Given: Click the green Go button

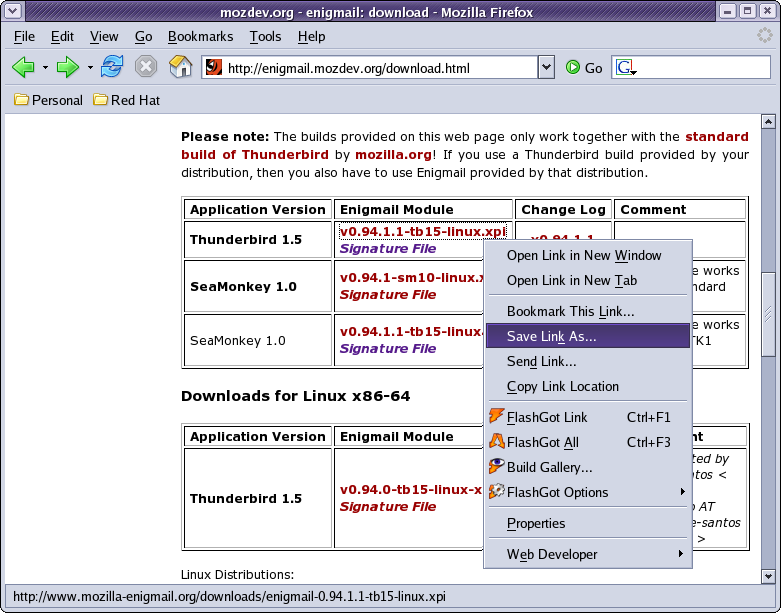Looking at the screenshot, I should coord(584,68).
